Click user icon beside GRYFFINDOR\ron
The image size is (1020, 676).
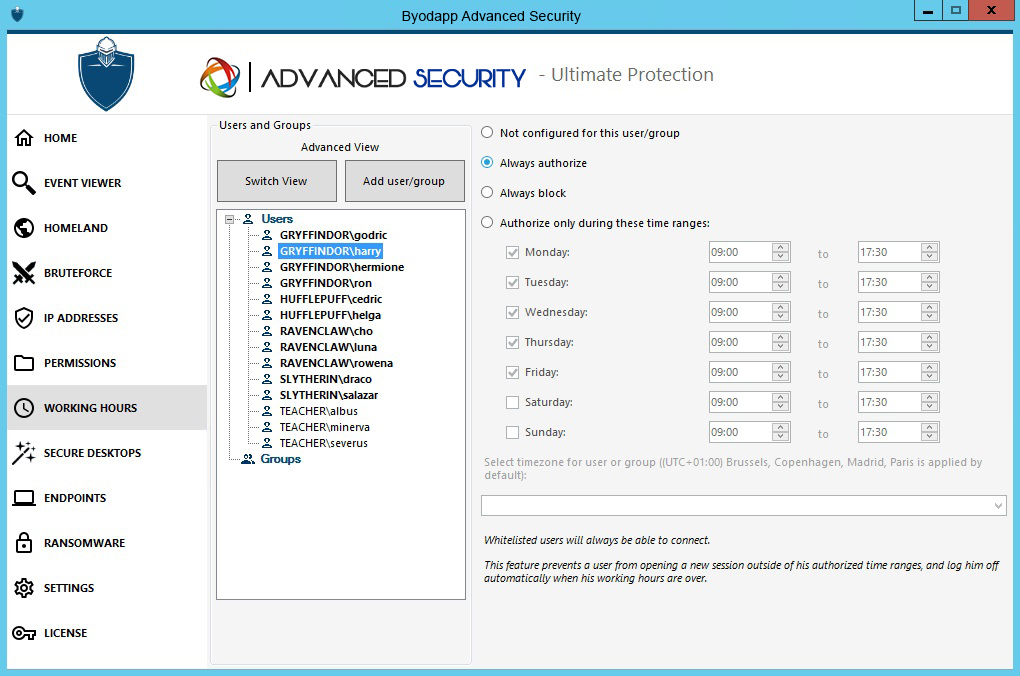point(267,283)
